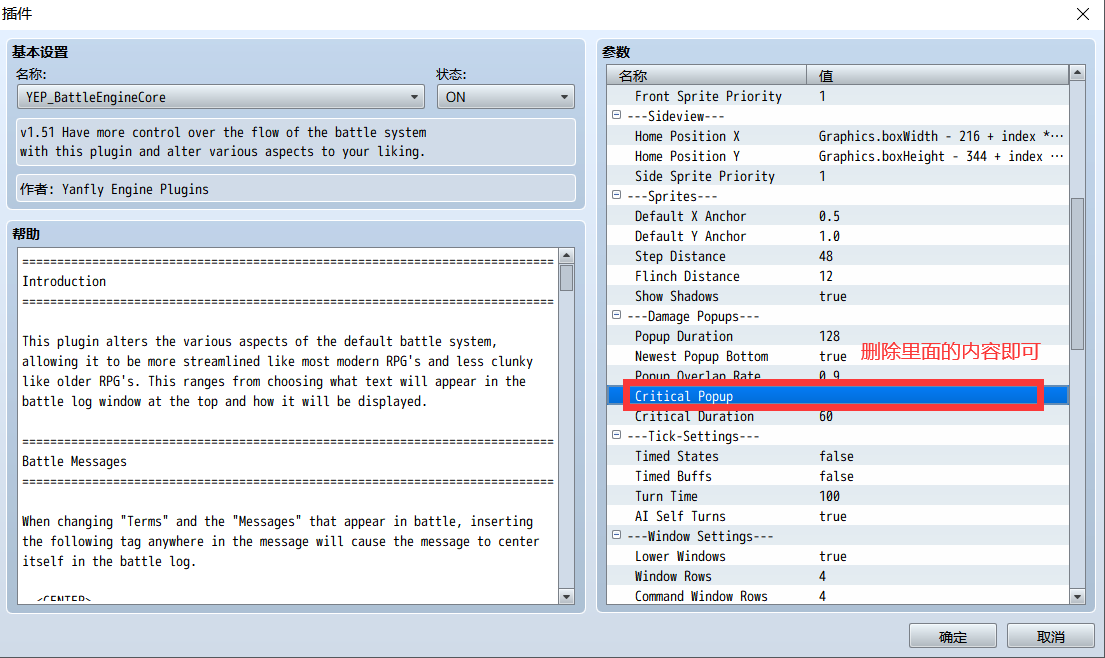Click the Graphics.boxWidth value of Home Position X
The image size is (1105, 658).
(941, 136)
